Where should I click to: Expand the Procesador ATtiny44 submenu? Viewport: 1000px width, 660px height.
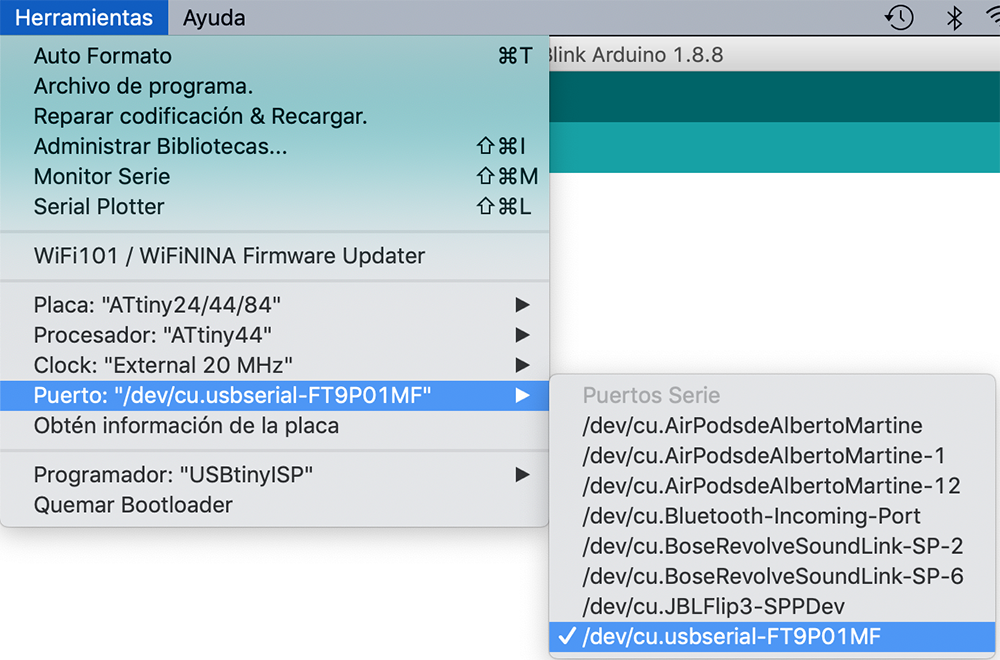tap(152, 334)
